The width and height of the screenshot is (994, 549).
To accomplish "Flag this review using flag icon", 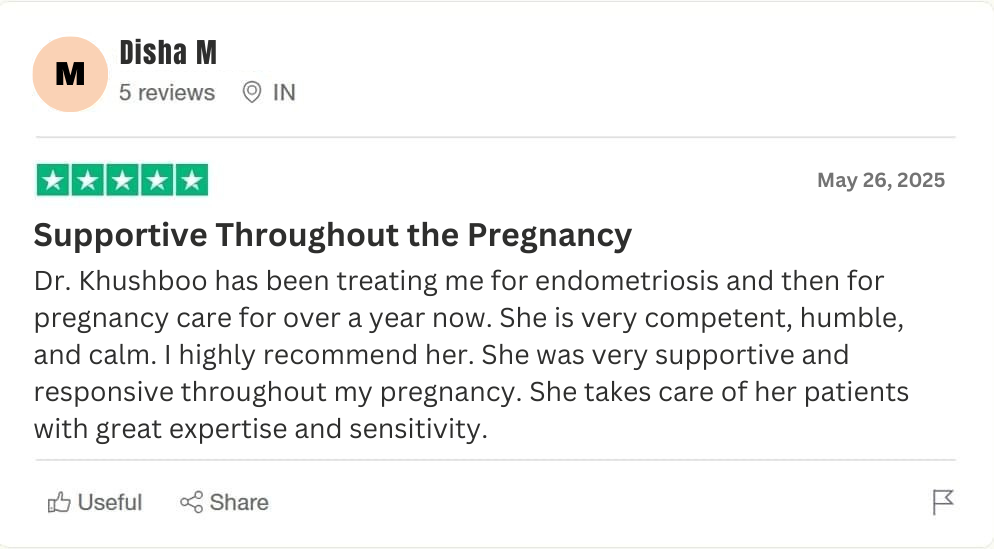I will pyautogui.click(x=942, y=502).
